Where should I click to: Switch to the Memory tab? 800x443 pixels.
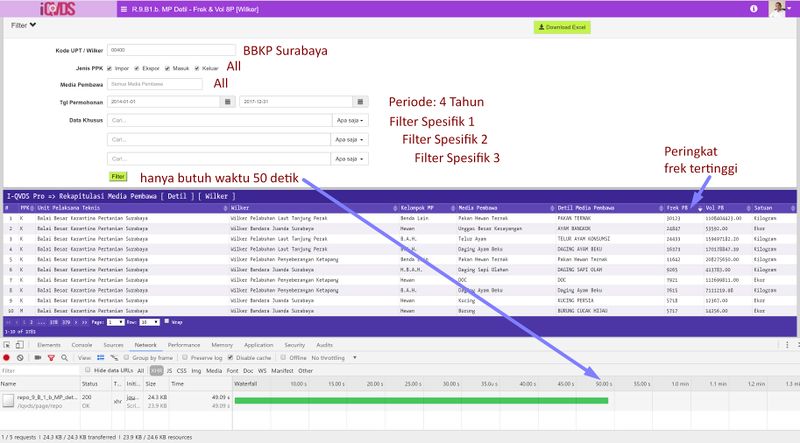click(222, 345)
